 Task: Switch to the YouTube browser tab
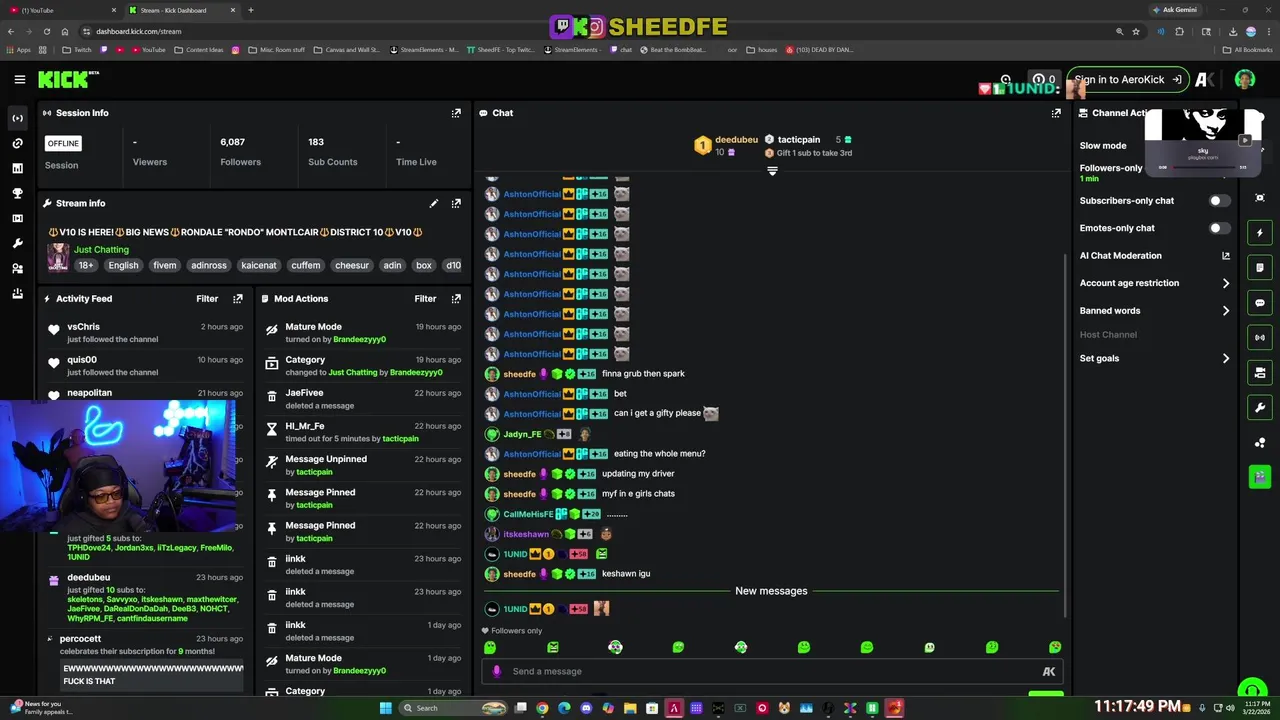pos(60,10)
